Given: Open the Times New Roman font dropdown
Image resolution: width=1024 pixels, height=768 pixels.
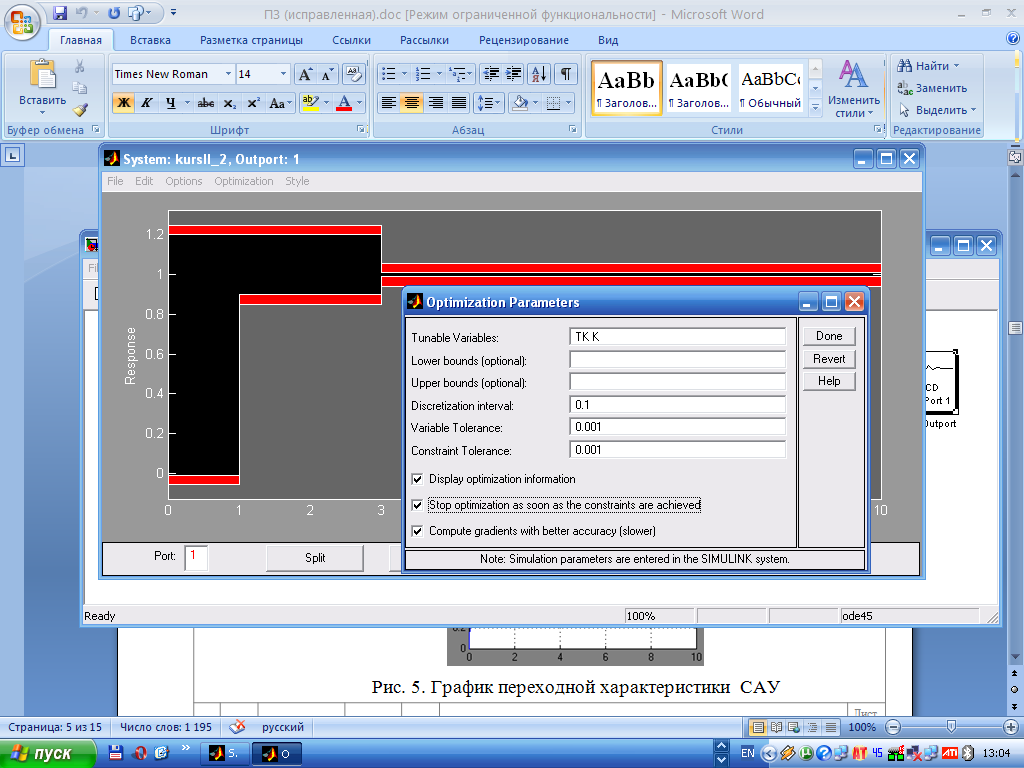Looking at the screenshot, I should point(228,74).
